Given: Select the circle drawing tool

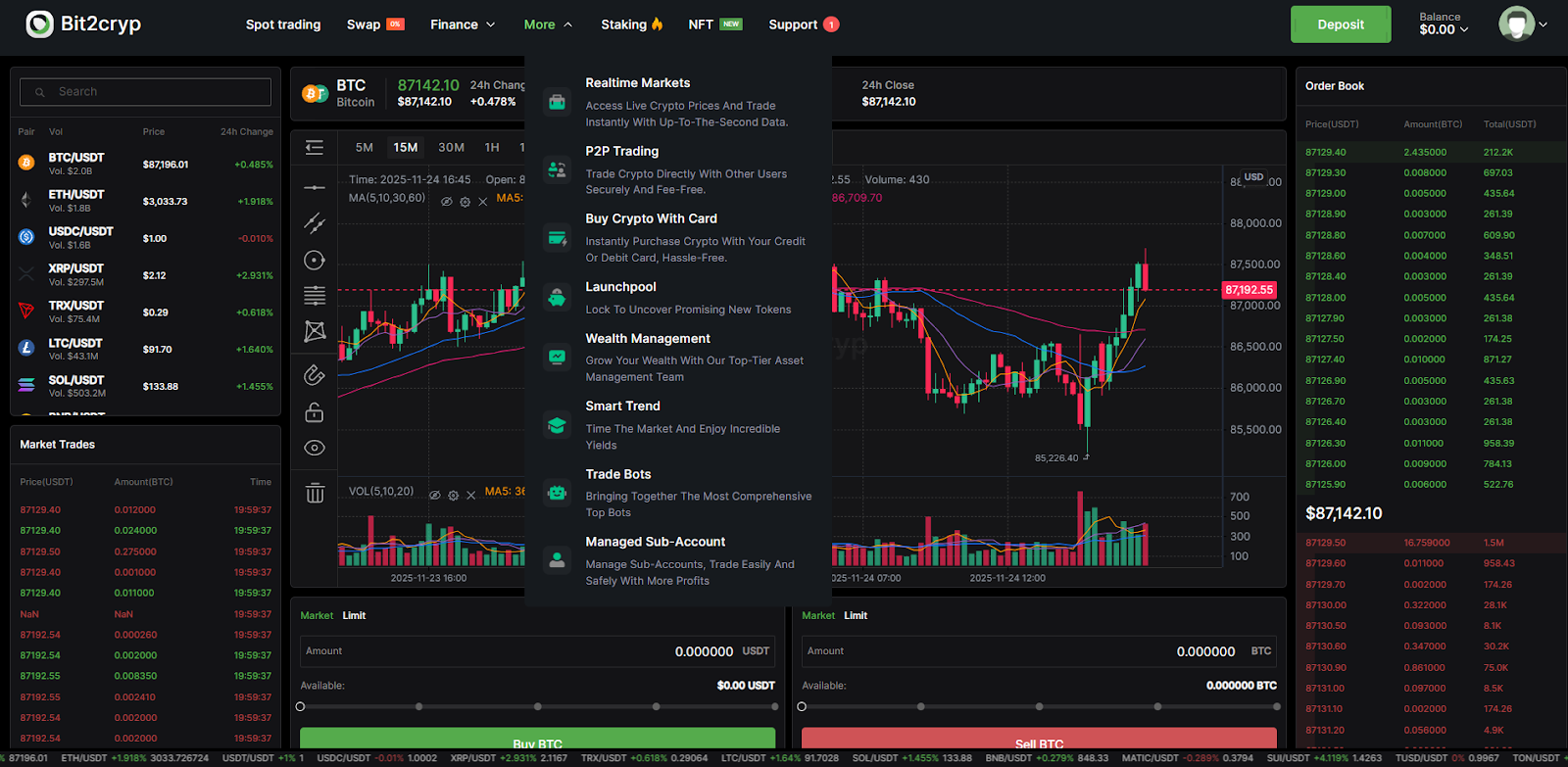Looking at the screenshot, I should [315, 261].
